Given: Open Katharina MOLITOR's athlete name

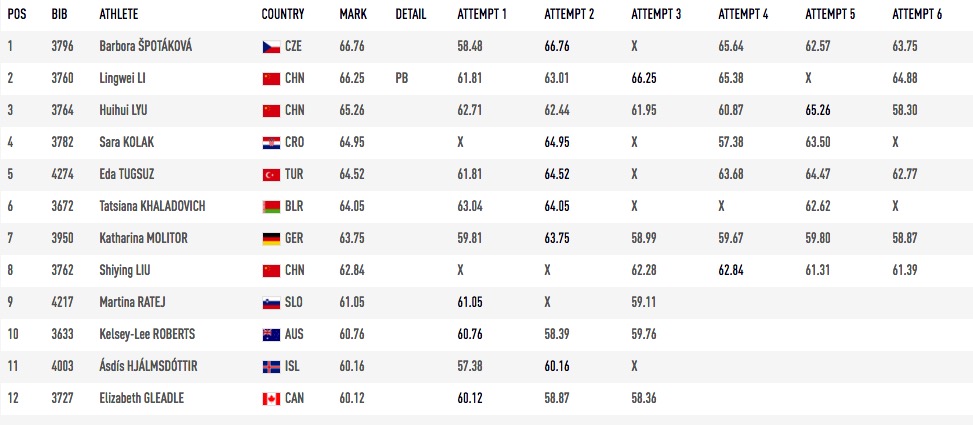Looking at the screenshot, I should [x=143, y=238].
